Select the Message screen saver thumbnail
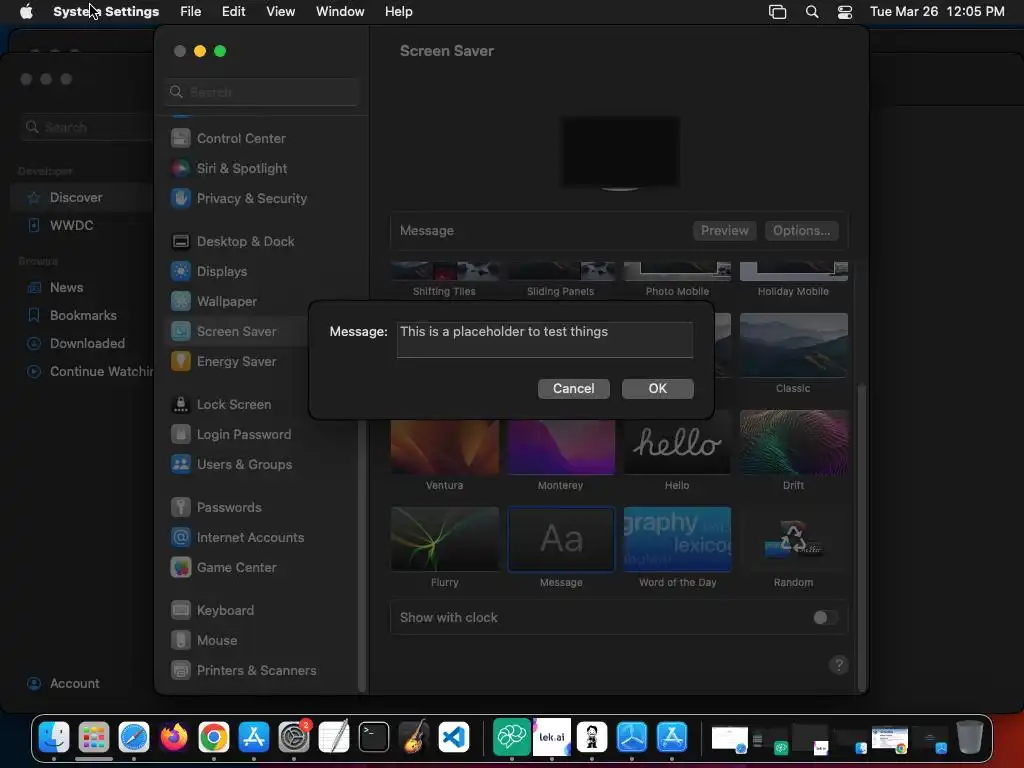1024x768 pixels. click(x=561, y=539)
